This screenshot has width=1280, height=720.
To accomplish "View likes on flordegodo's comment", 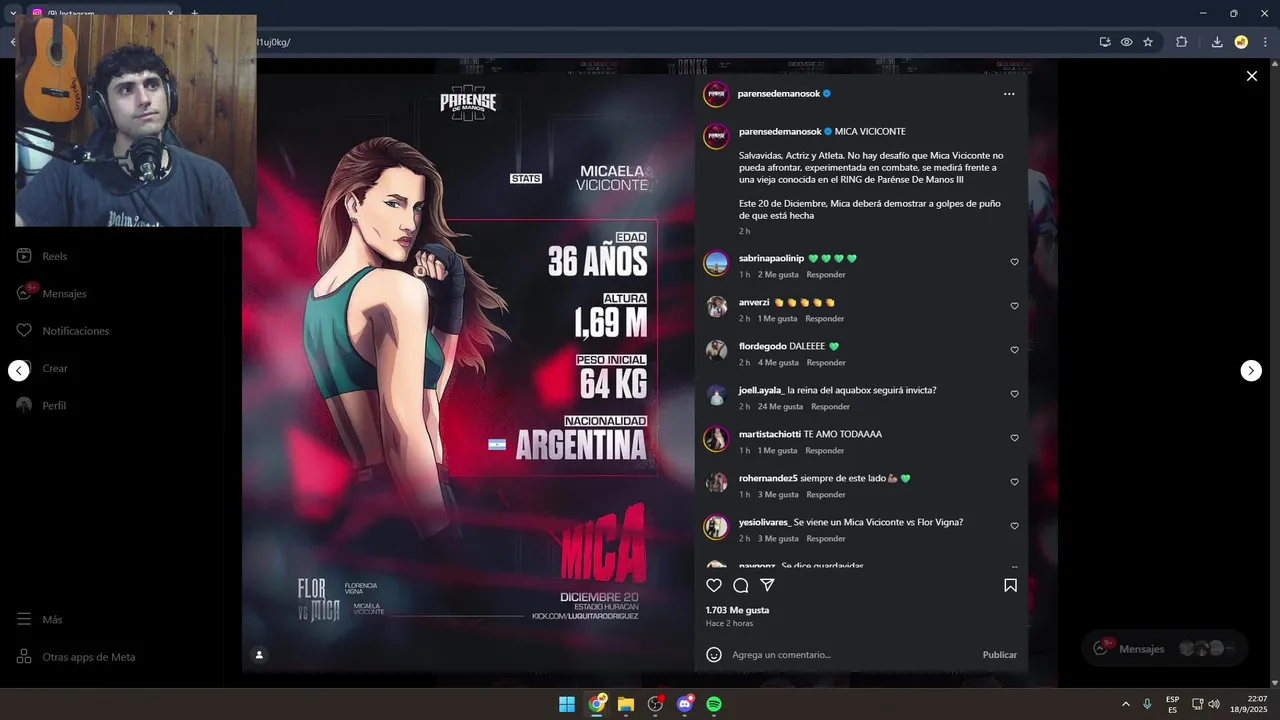I will coord(778,362).
